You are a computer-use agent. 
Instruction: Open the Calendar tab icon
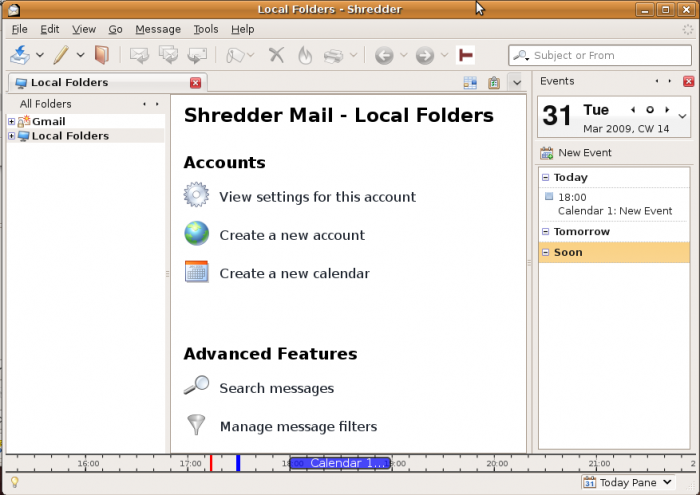(470, 83)
